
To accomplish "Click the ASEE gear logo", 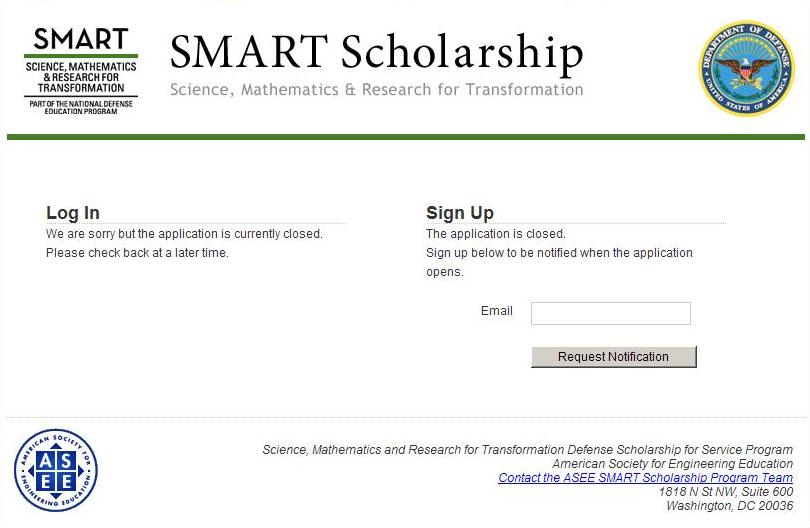I will coord(56,471).
